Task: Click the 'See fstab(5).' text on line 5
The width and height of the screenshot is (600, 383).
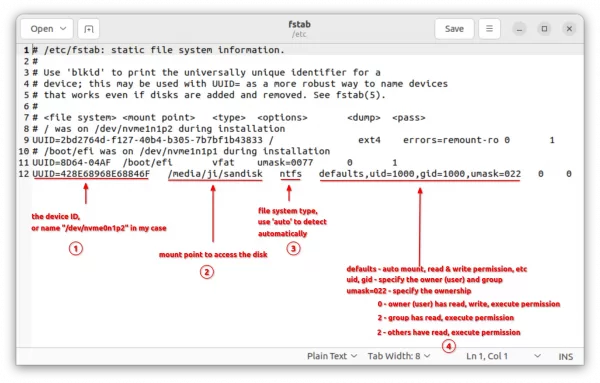Action: pos(349,95)
